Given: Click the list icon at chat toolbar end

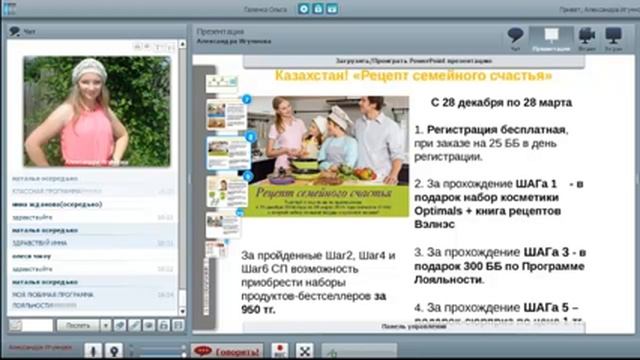Looking at the screenshot, I should coord(178,325).
